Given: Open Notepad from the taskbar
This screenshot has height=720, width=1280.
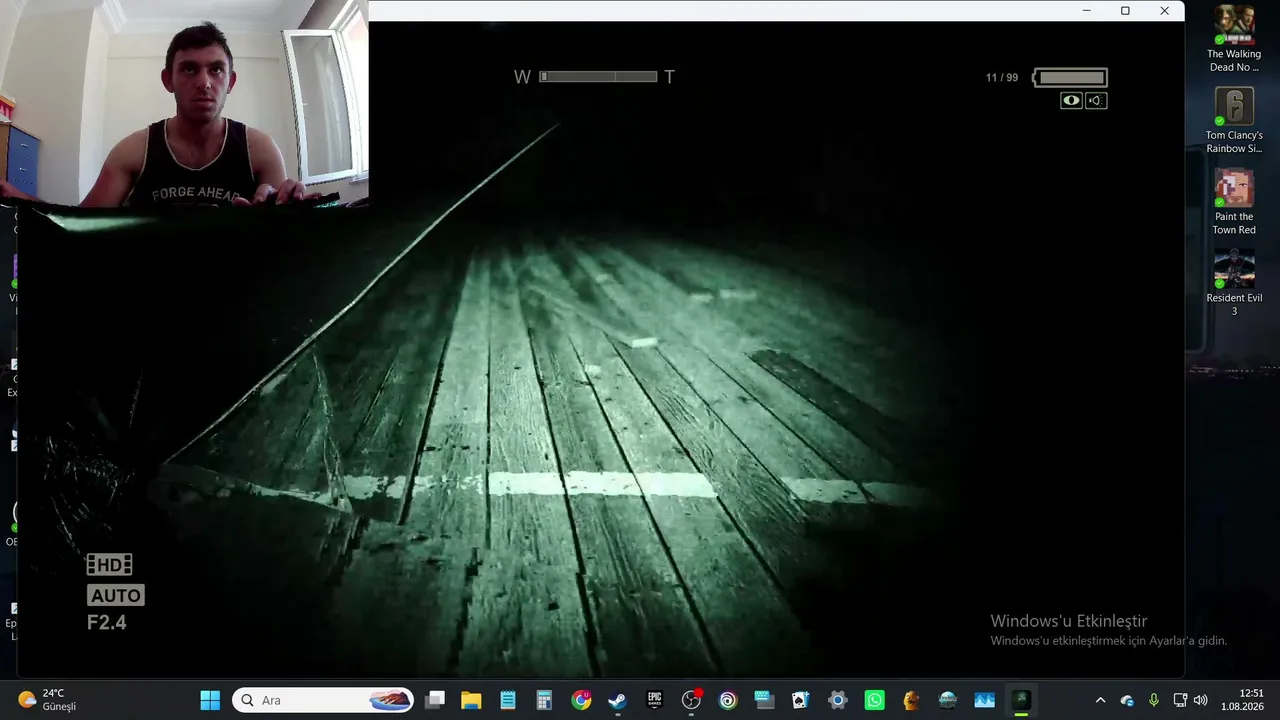Looking at the screenshot, I should 508,700.
